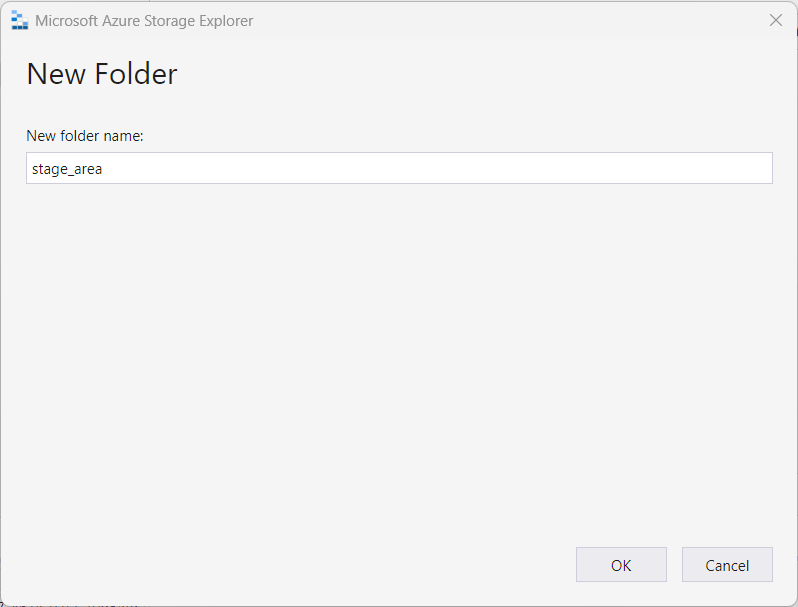Click the X icon in the title bar

pos(775,20)
